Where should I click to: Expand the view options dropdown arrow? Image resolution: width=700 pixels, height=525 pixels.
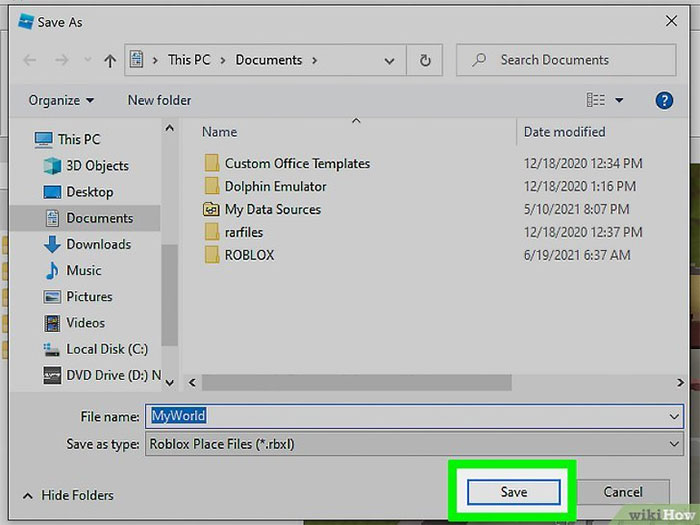pos(619,100)
